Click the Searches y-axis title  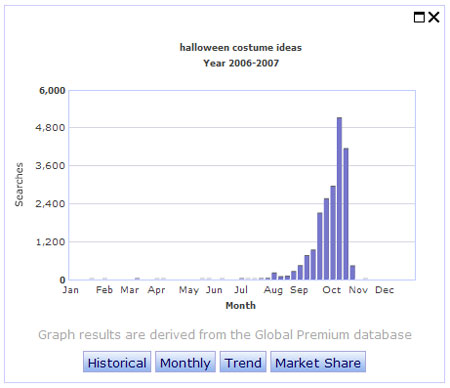coord(19,184)
